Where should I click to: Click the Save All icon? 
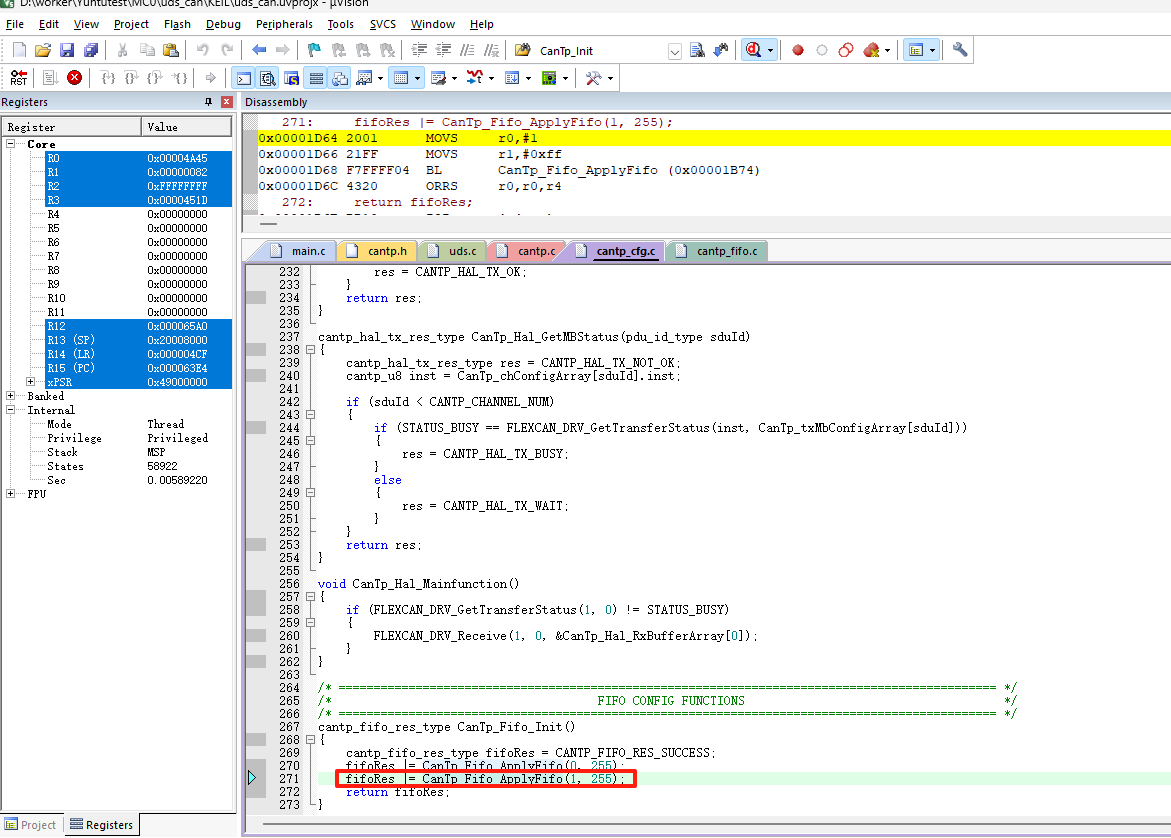[x=91, y=51]
